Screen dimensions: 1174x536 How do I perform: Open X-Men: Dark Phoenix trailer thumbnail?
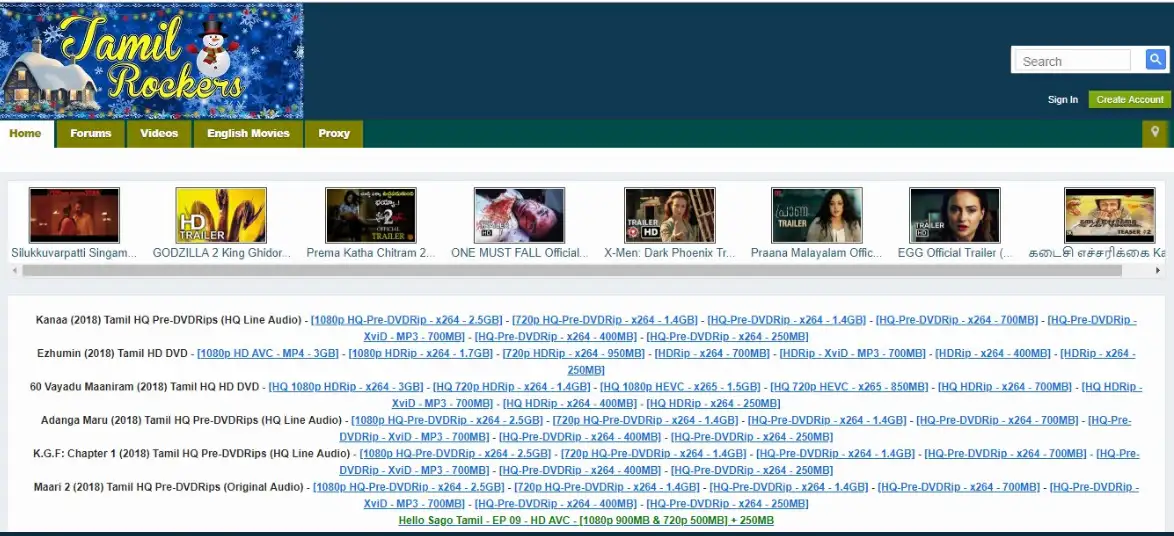pyautogui.click(x=669, y=215)
